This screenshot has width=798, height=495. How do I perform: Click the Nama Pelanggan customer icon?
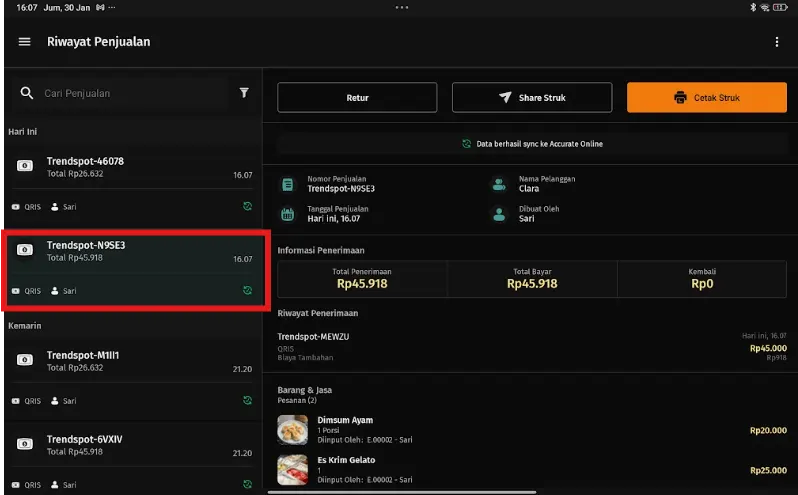pos(498,185)
